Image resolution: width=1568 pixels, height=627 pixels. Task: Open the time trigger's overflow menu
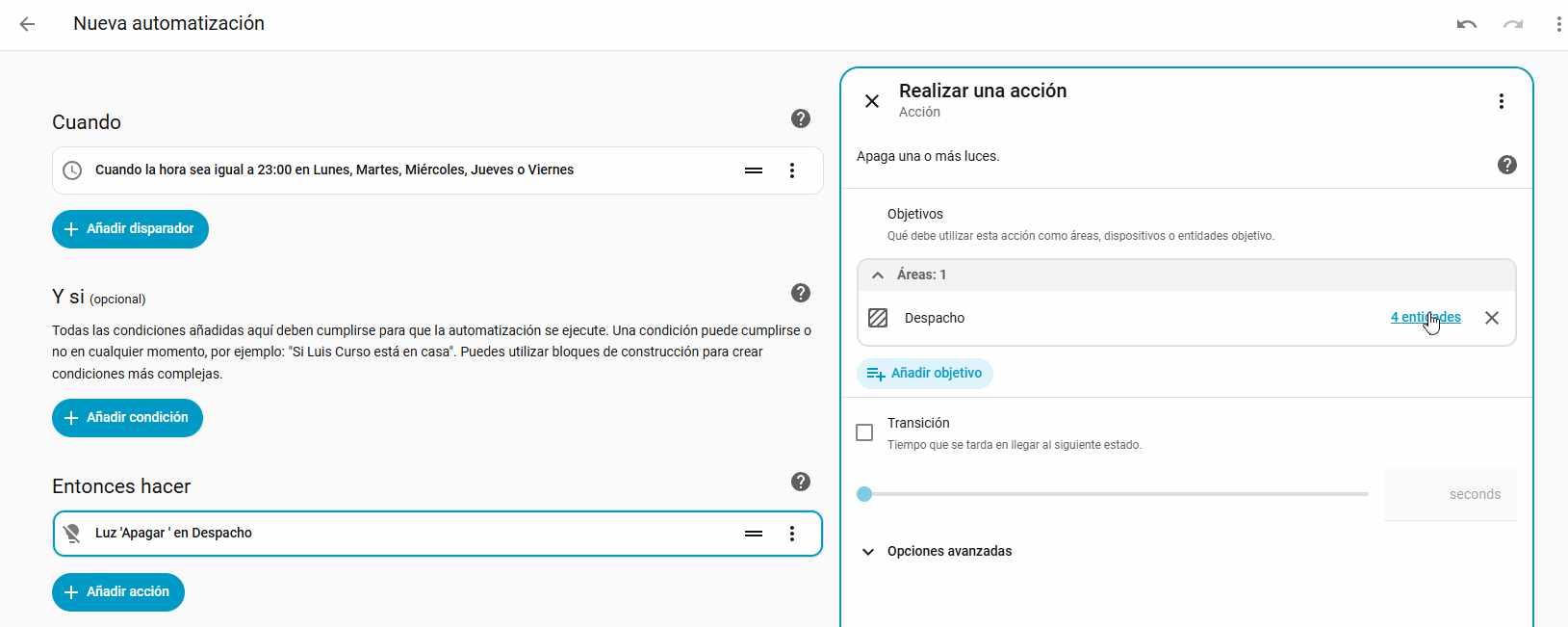pyautogui.click(x=791, y=170)
